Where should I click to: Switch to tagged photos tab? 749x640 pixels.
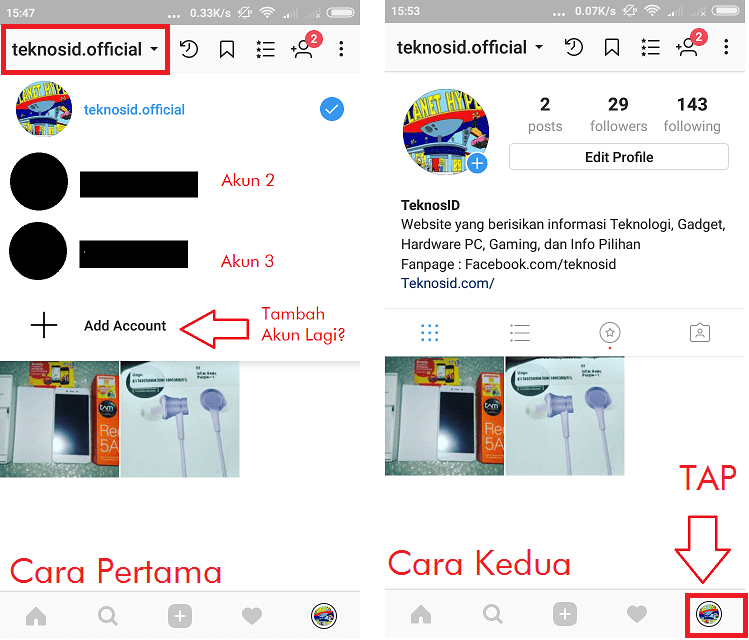[x=700, y=332]
